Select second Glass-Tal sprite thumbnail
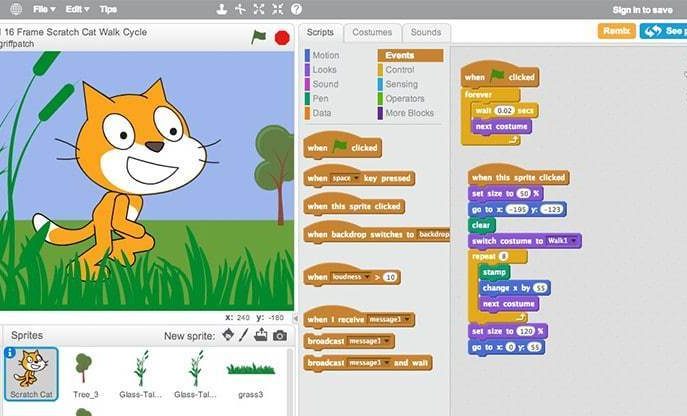Viewport: 687px width, 416px height. click(x=195, y=375)
